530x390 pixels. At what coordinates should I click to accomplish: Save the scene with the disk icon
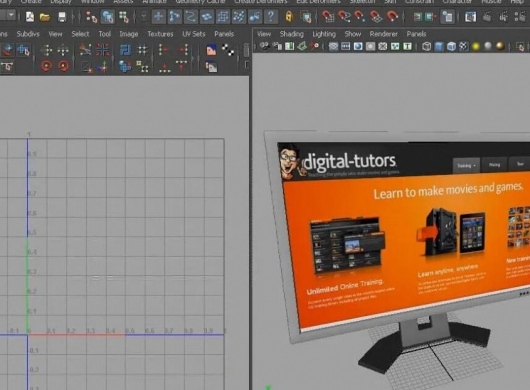[x=62, y=17]
